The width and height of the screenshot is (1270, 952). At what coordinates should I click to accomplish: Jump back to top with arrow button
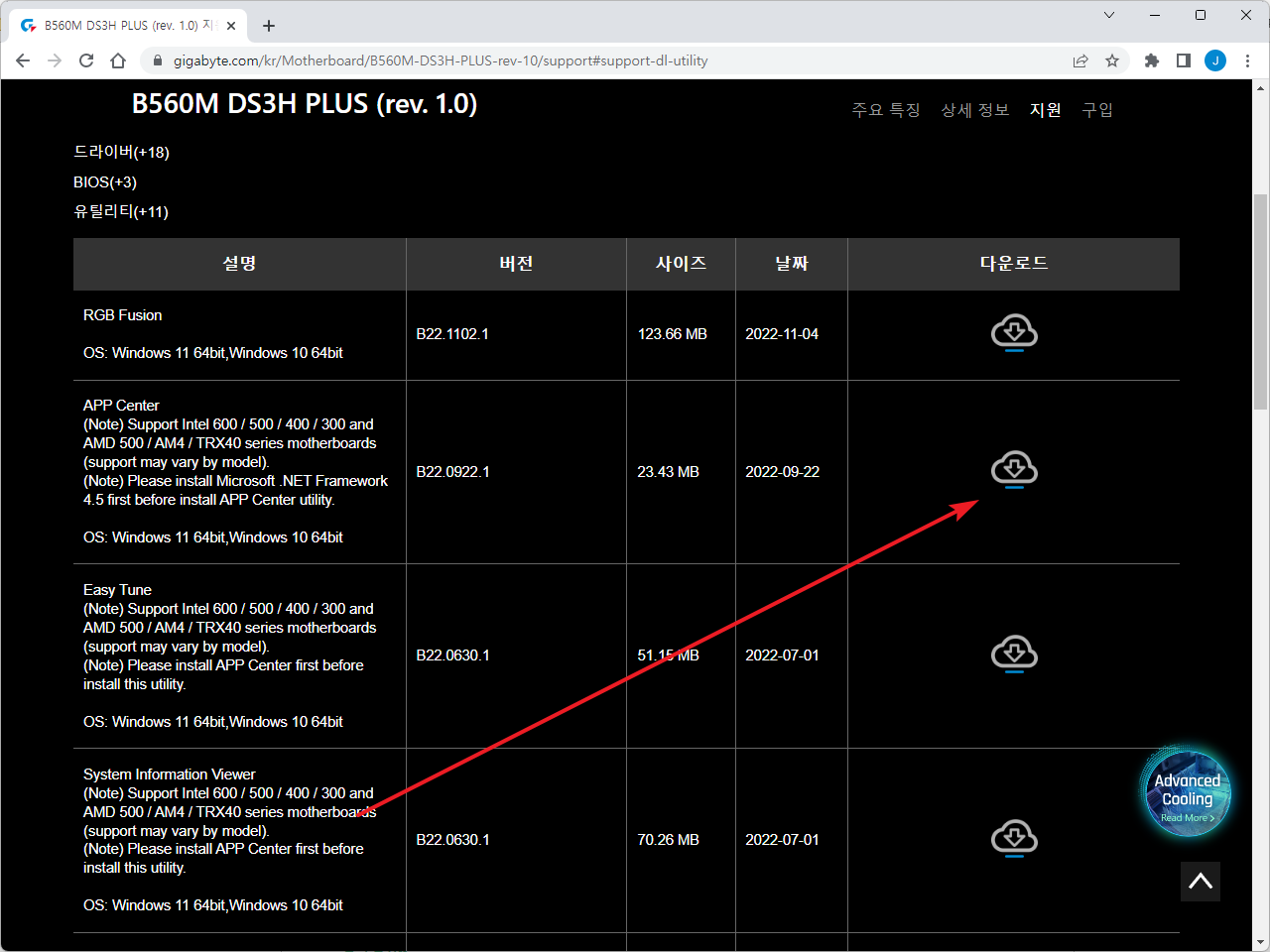point(1201,881)
